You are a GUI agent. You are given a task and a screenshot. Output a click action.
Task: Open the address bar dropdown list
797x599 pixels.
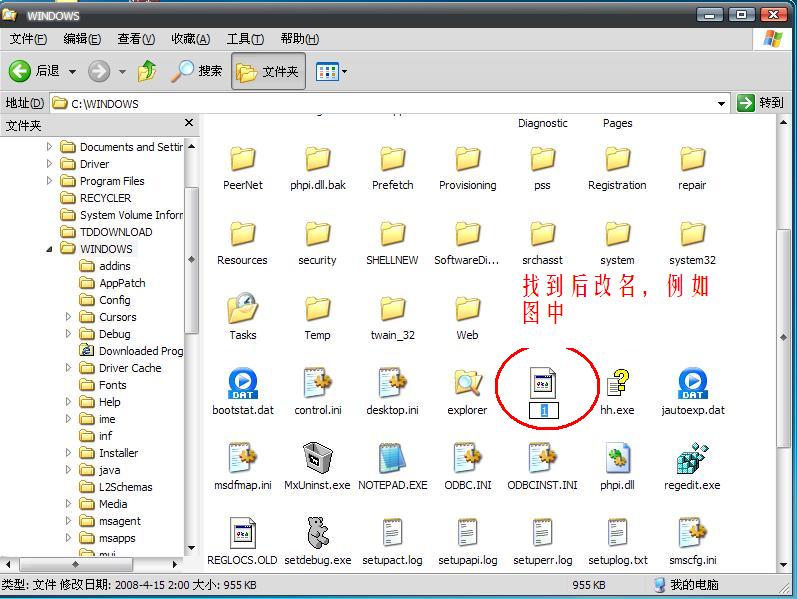[721, 104]
